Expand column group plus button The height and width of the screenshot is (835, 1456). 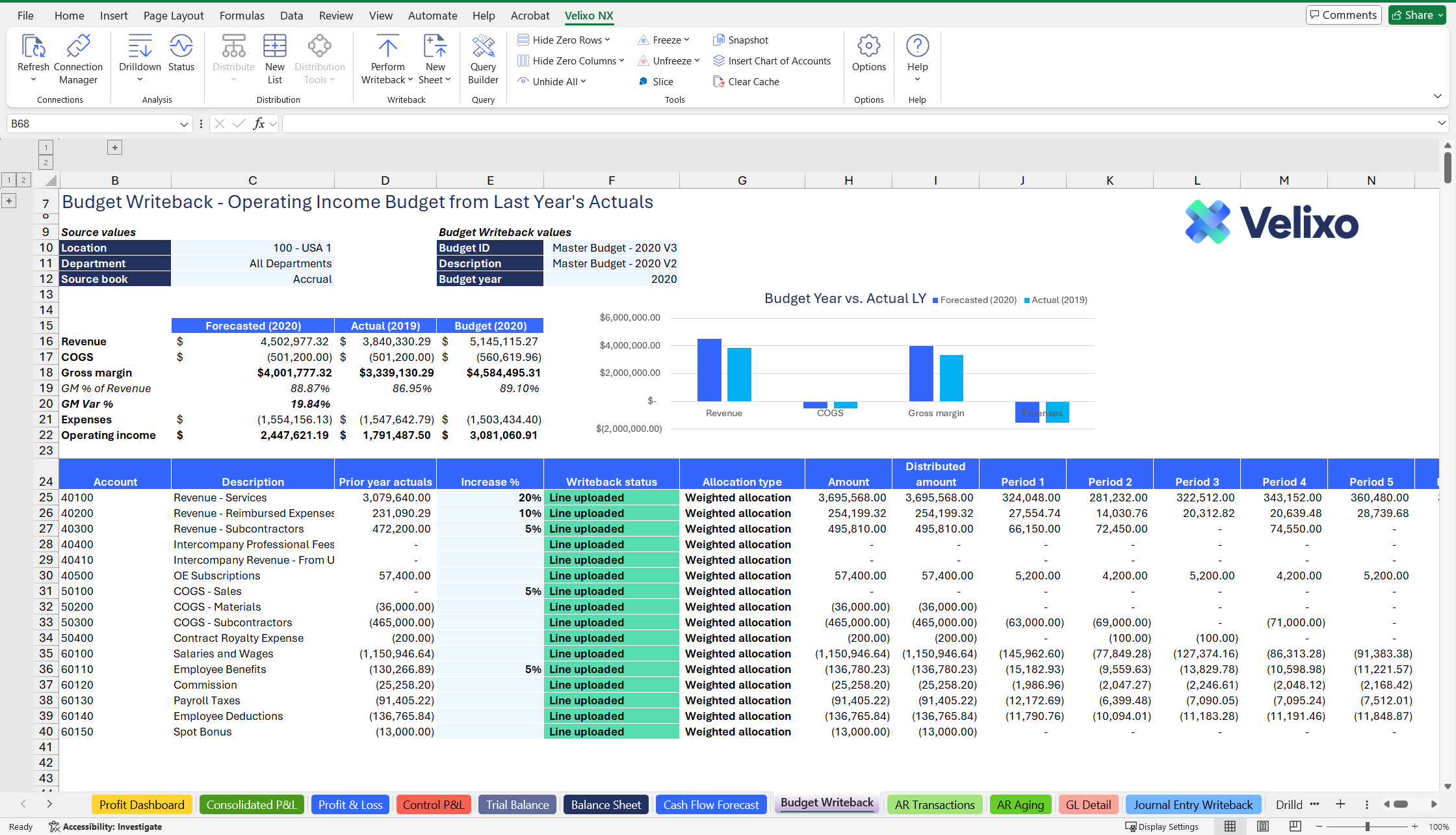click(x=114, y=148)
